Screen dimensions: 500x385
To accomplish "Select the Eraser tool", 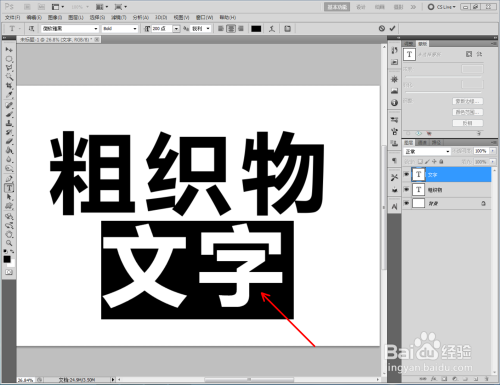I will pos(9,141).
